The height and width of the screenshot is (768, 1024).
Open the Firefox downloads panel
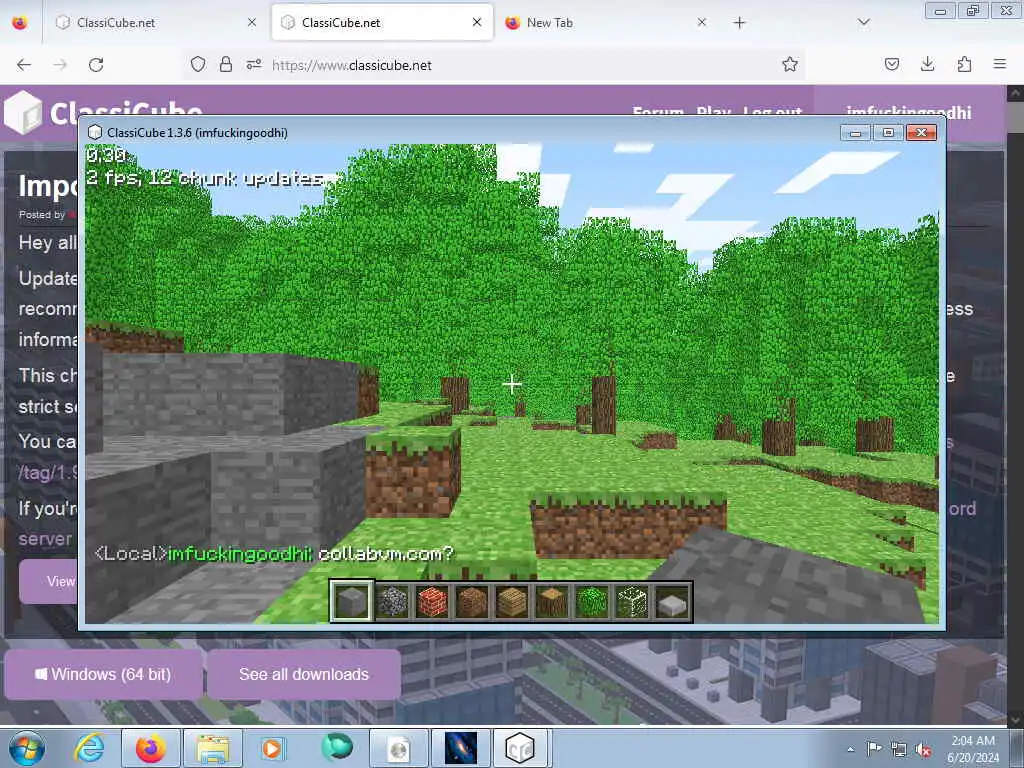(x=927, y=65)
